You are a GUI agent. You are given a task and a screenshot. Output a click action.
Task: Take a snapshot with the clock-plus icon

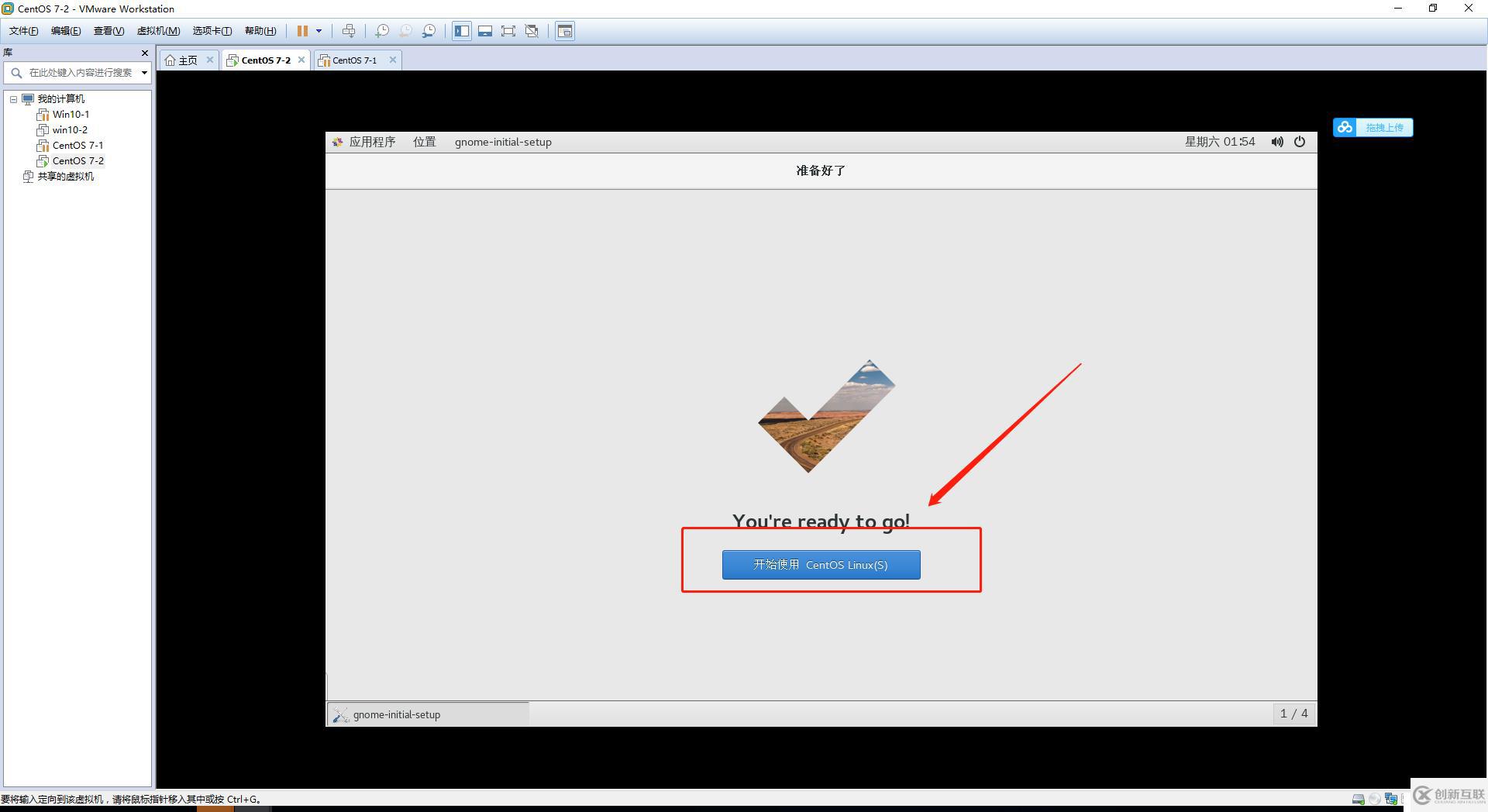[x=382, y=31]
